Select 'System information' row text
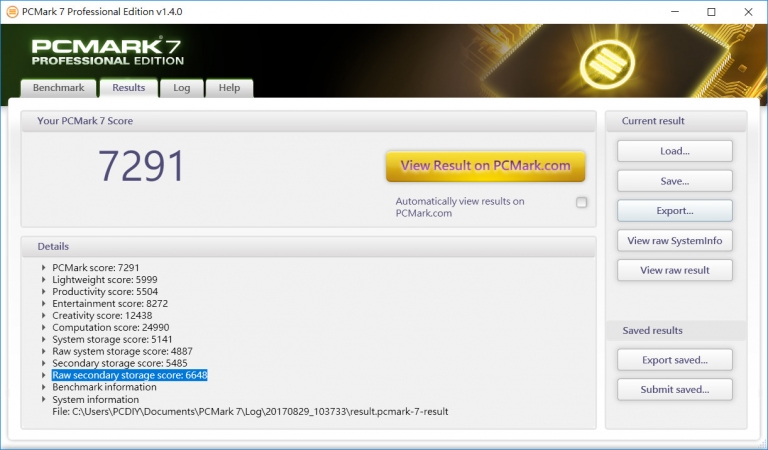Viewport: 768px width, 450px height. coord(96,400)
